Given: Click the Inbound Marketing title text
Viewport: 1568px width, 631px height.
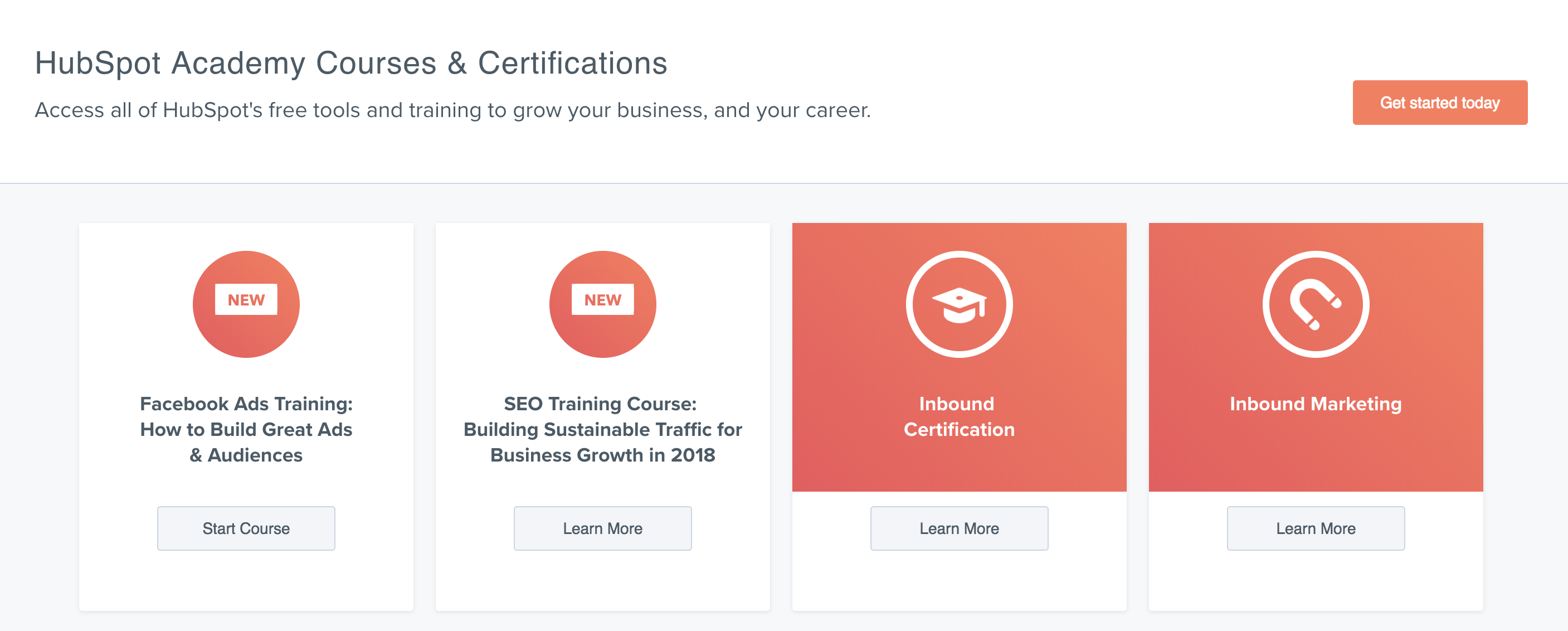Looking at the screenshot, I should coord(1315,403).
